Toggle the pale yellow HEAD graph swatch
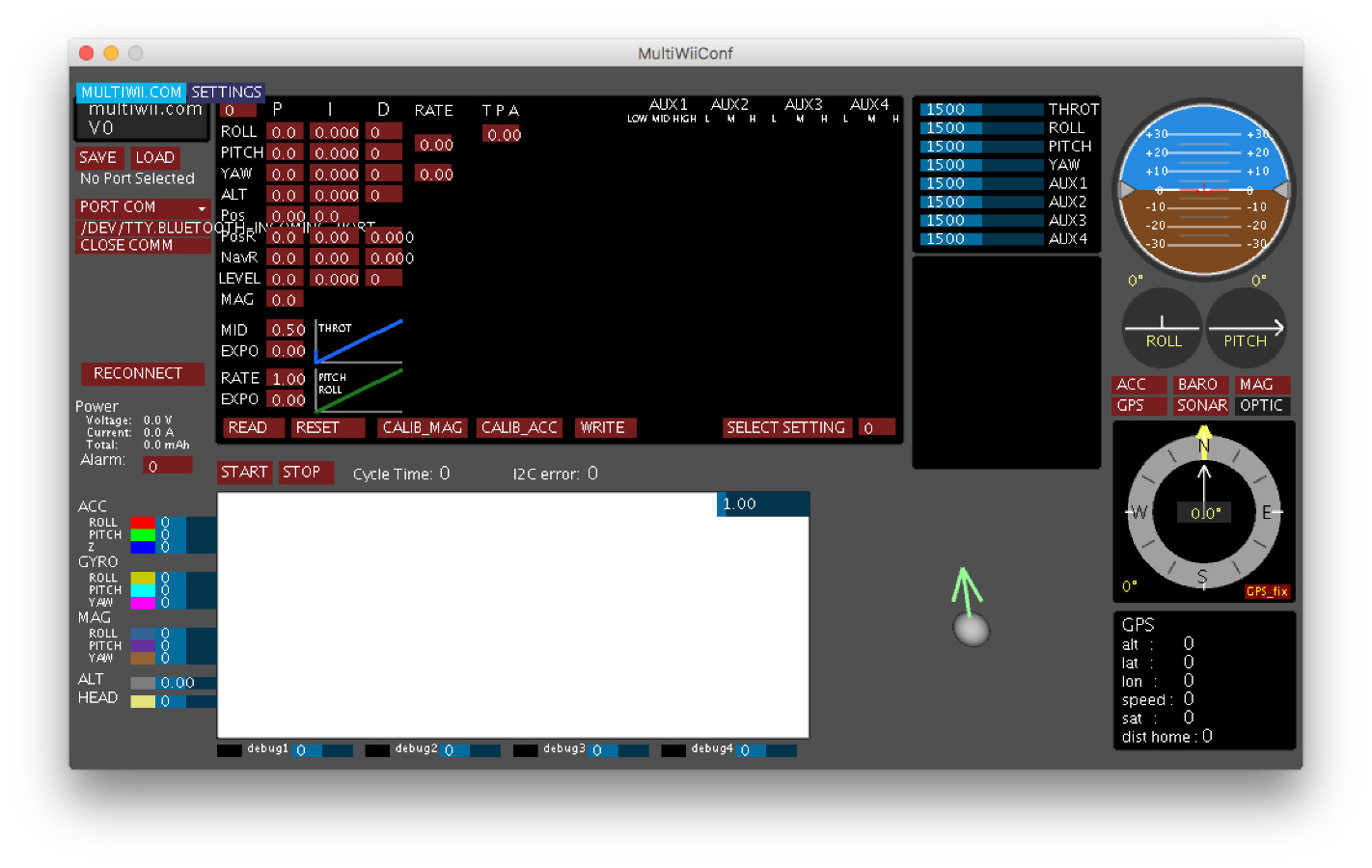The width and height of the screenshot is (1372, 868). click(143, 701)
